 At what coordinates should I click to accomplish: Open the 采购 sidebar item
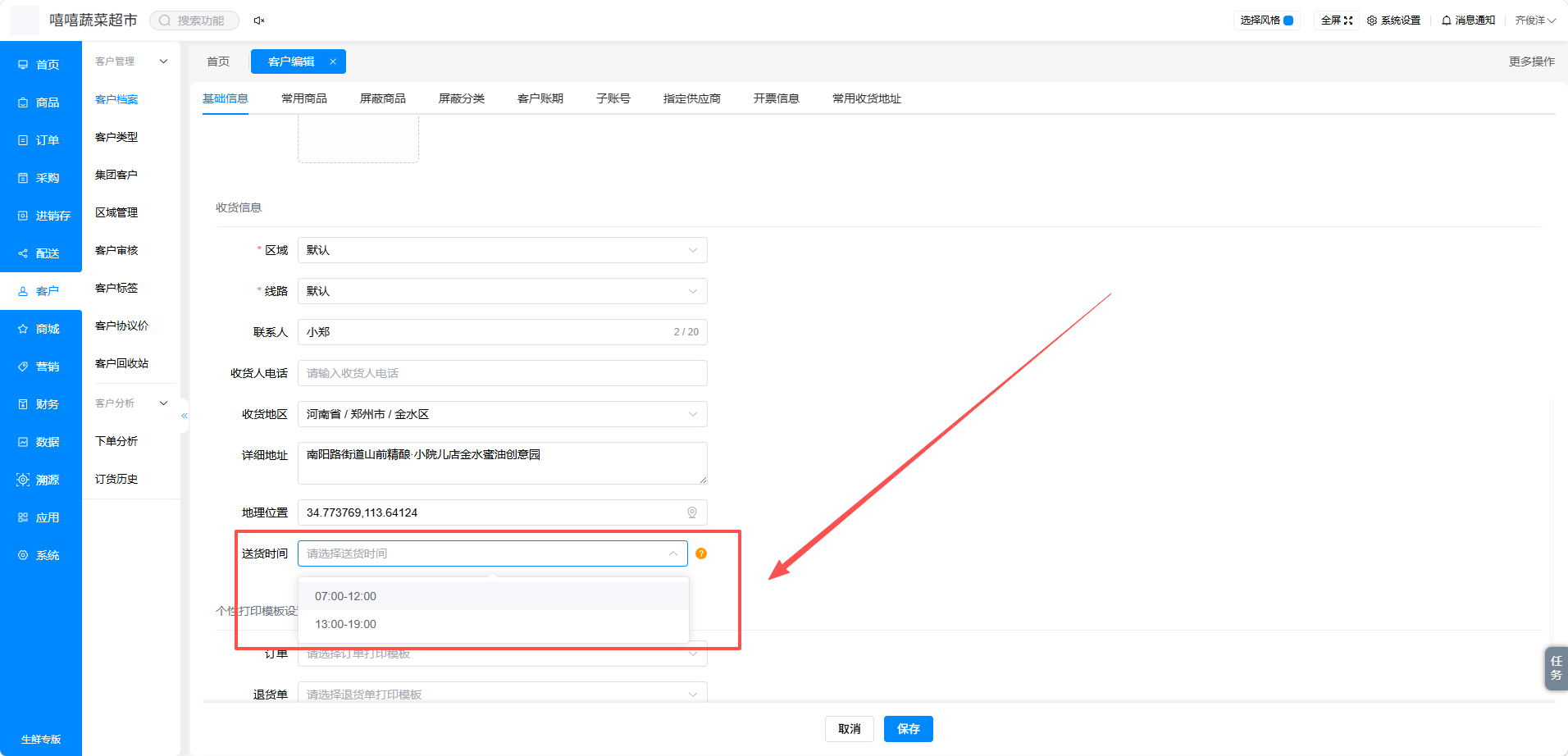point(41,178)
